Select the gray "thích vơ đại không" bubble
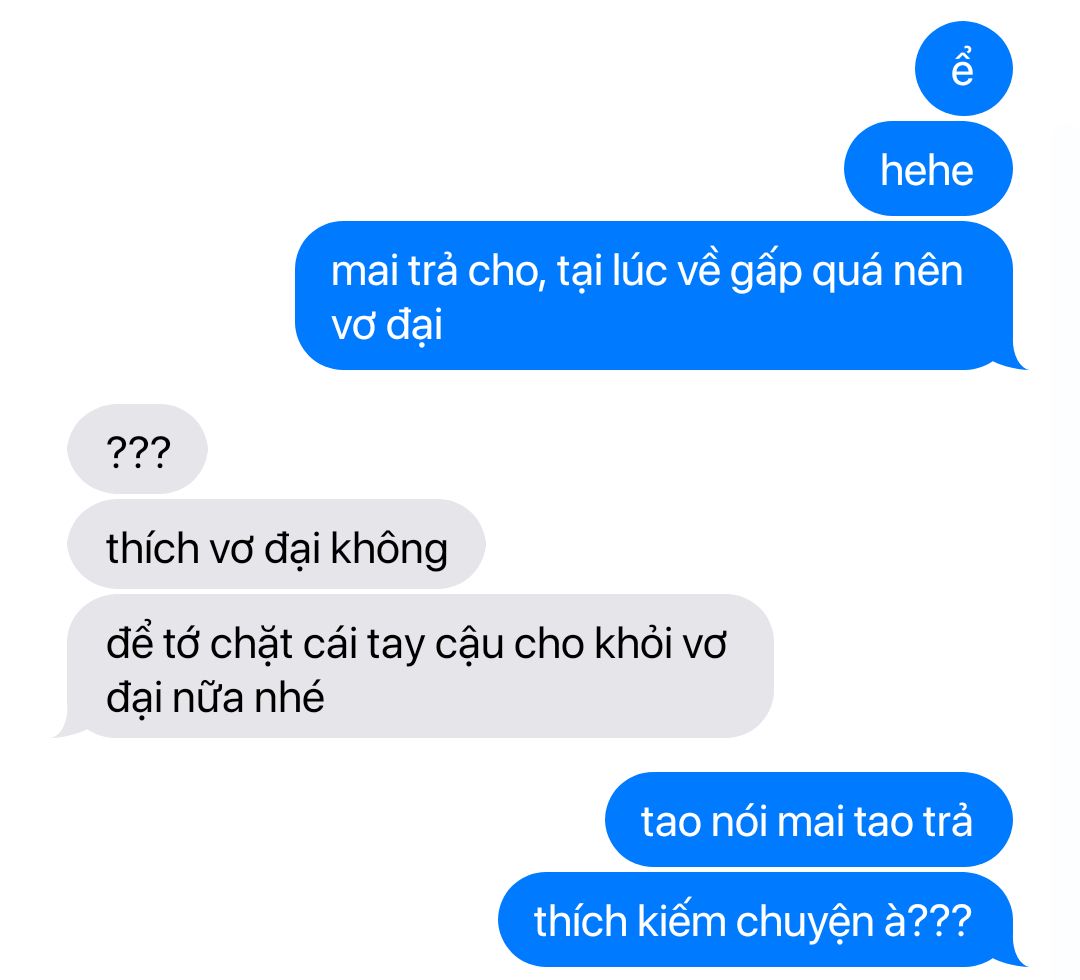The width and height of the screenshot is (1080, 980). pos(276,544)
